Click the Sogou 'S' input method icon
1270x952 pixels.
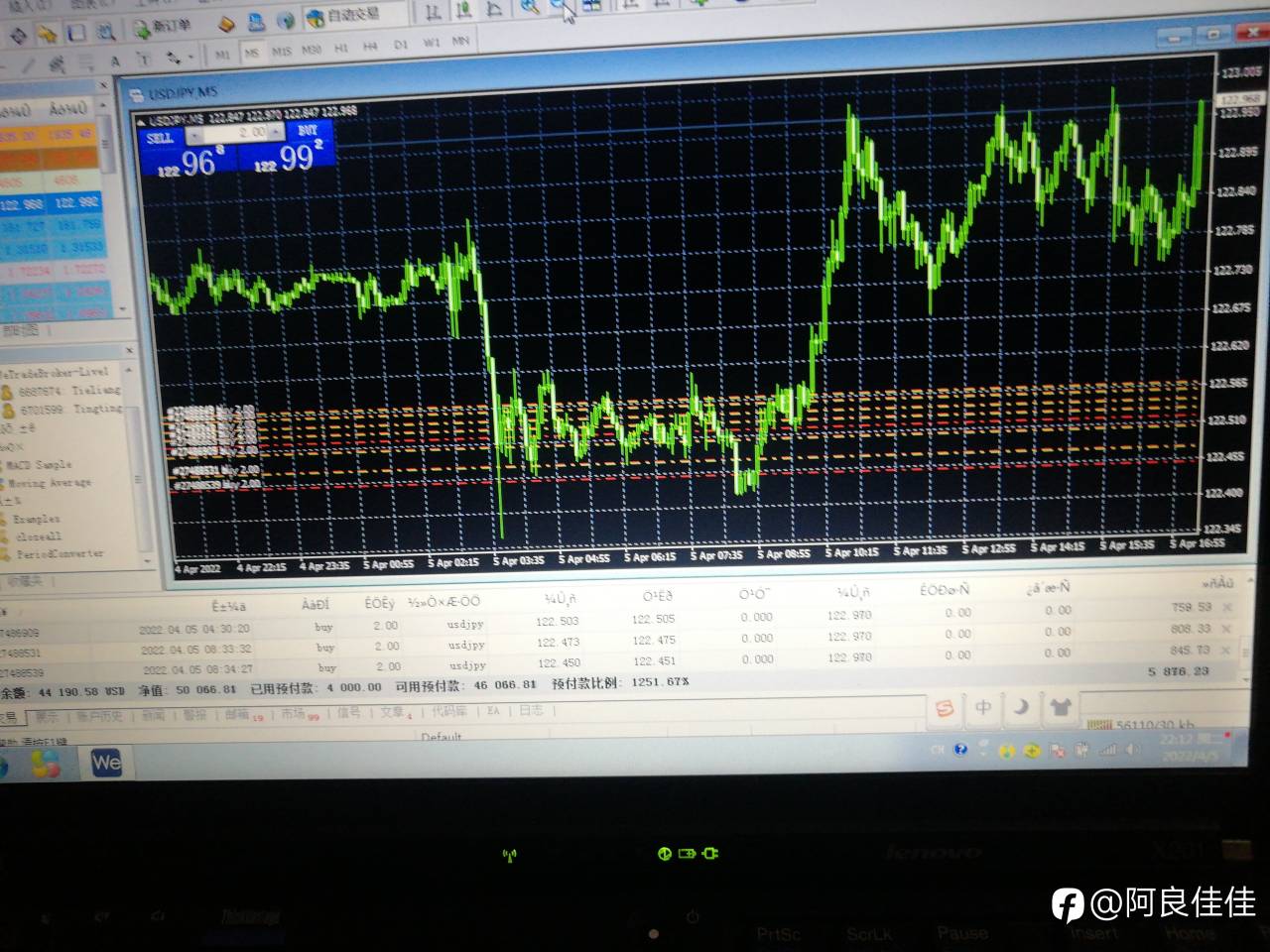click(x=945, y=708)
